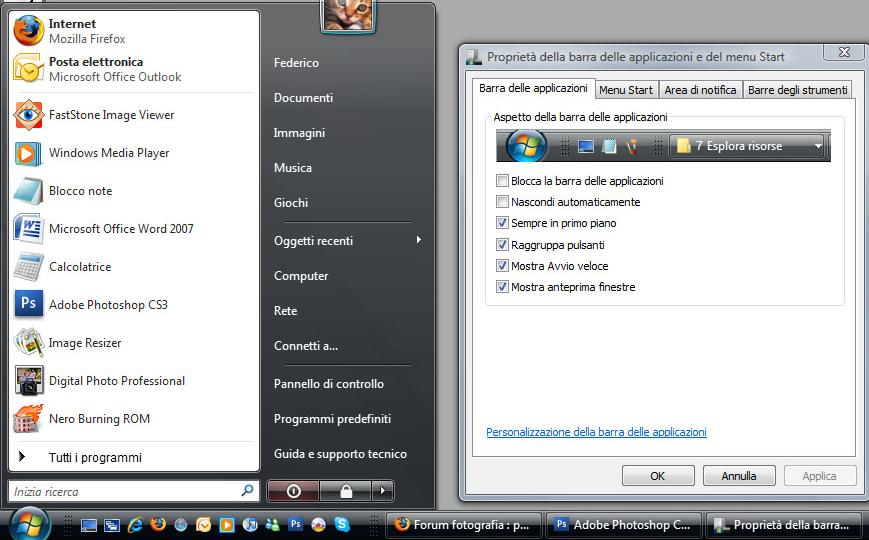
Task: Open Mozilla Firefox from Start menu
Action: [134, 31]
